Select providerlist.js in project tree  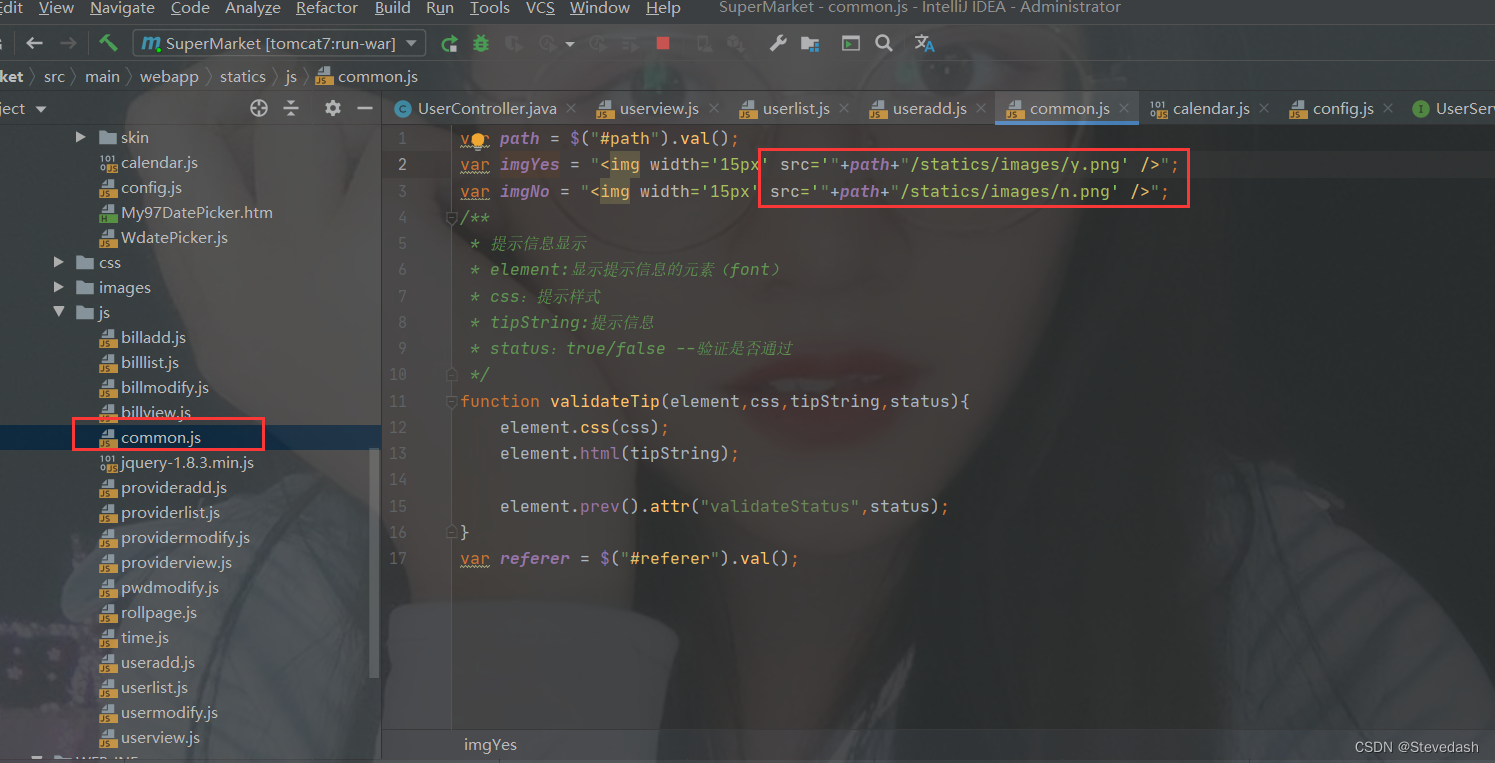click(x=170, y=513)
